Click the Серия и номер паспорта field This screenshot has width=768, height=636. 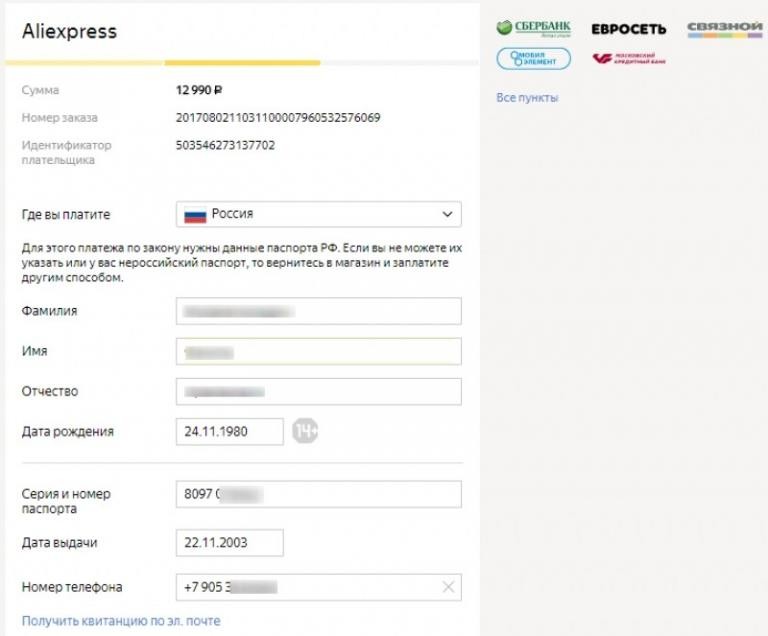(318, 494)
